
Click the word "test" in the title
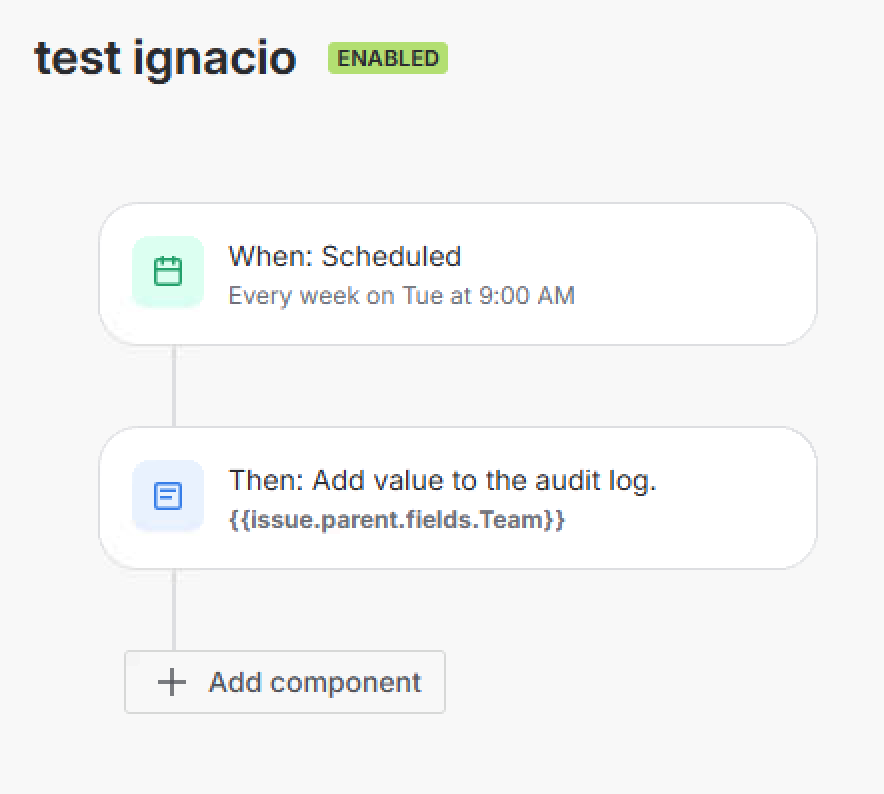[77, 59]
